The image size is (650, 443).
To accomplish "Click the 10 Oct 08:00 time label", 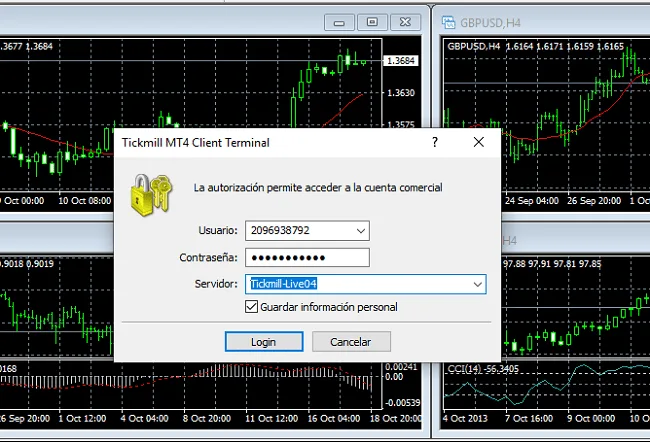I will (85, 201).
